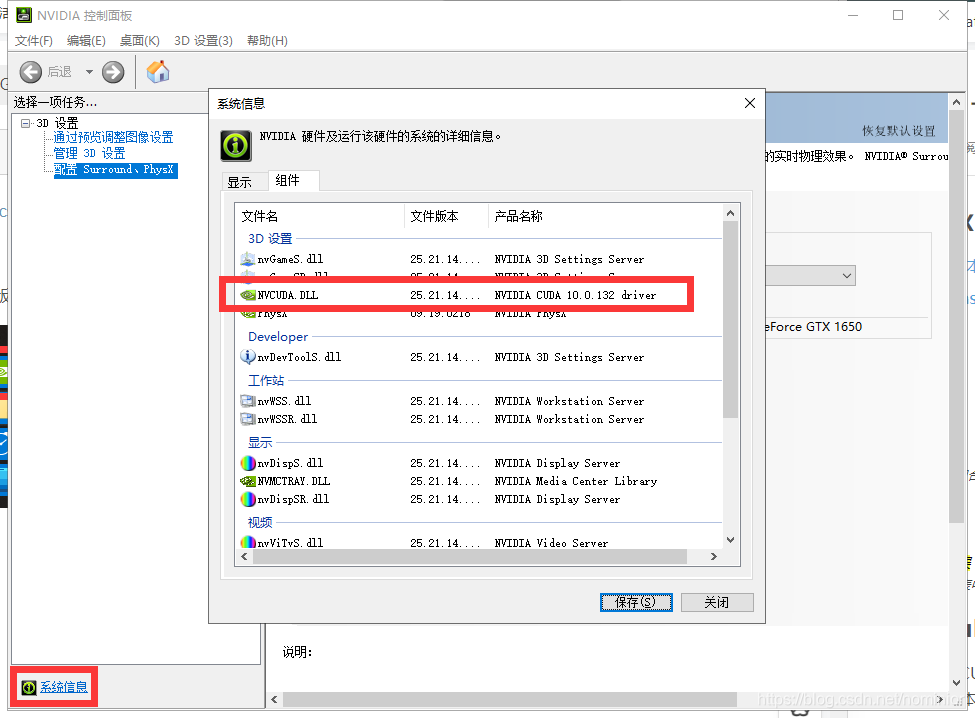This screenshot has width=975, height=718.
Task: Select the NVIDIA CUDA 10.0.132 driver text
Action: [x=575, y=295]
